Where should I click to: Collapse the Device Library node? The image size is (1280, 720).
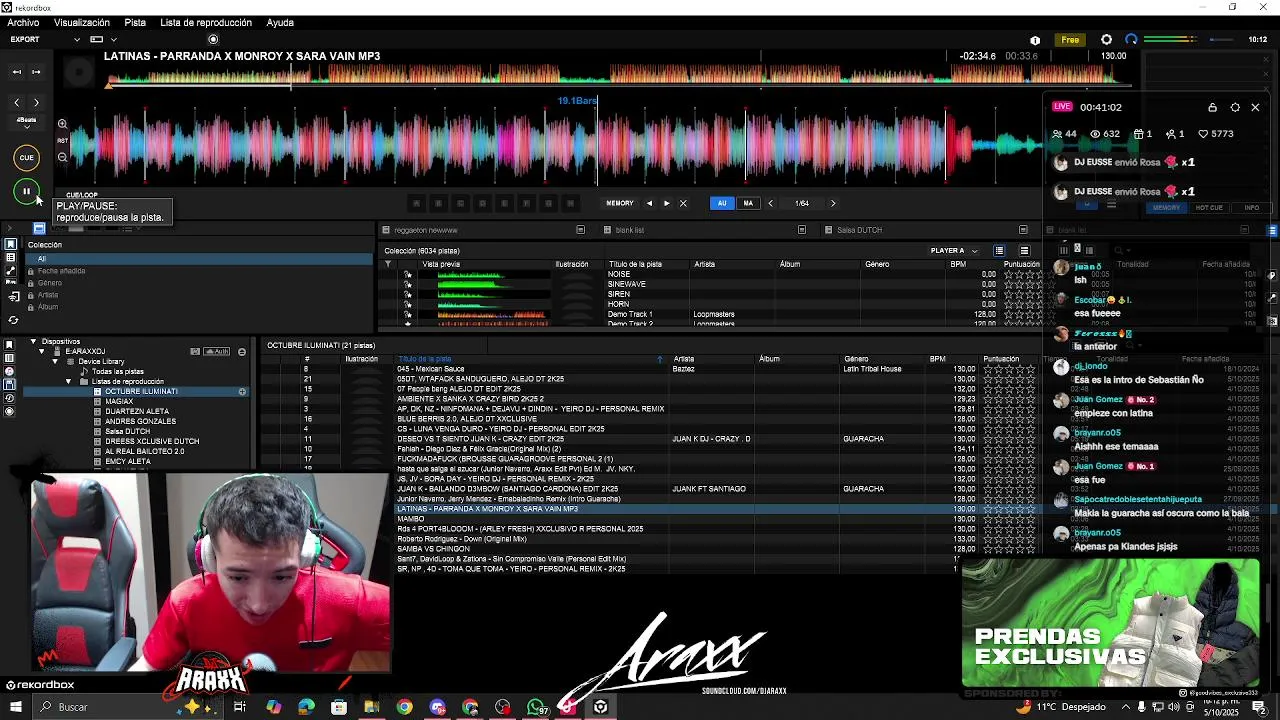click(x=57, y=361)
